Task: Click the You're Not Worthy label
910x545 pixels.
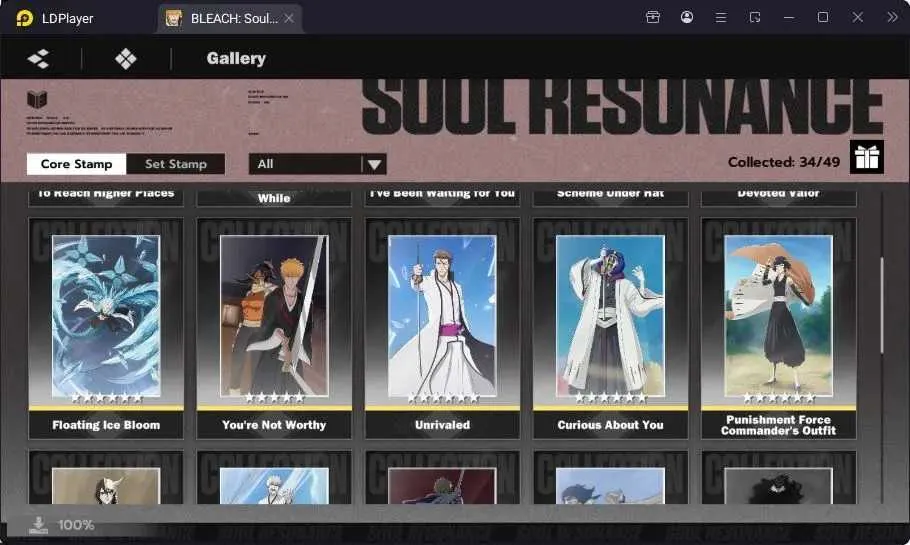Action: (x=274, y=425)
